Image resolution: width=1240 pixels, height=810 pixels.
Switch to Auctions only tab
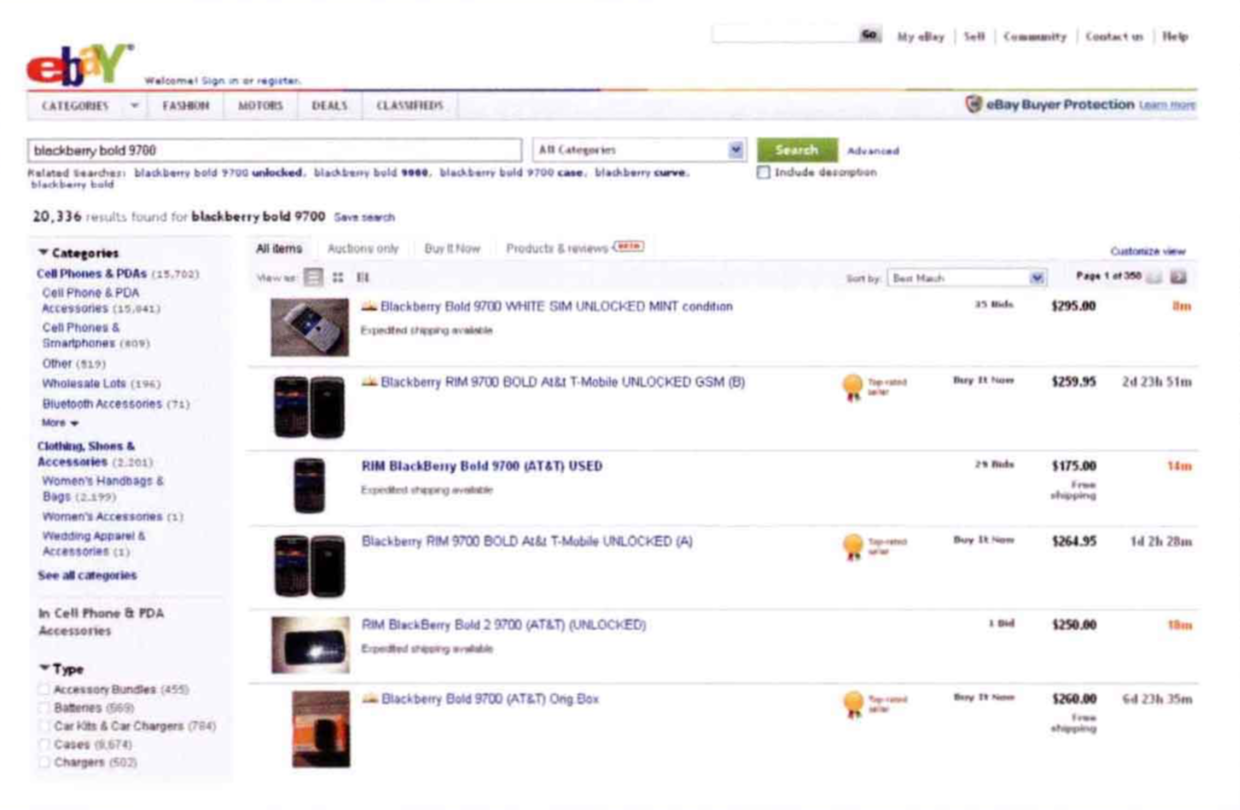[363, 248]
